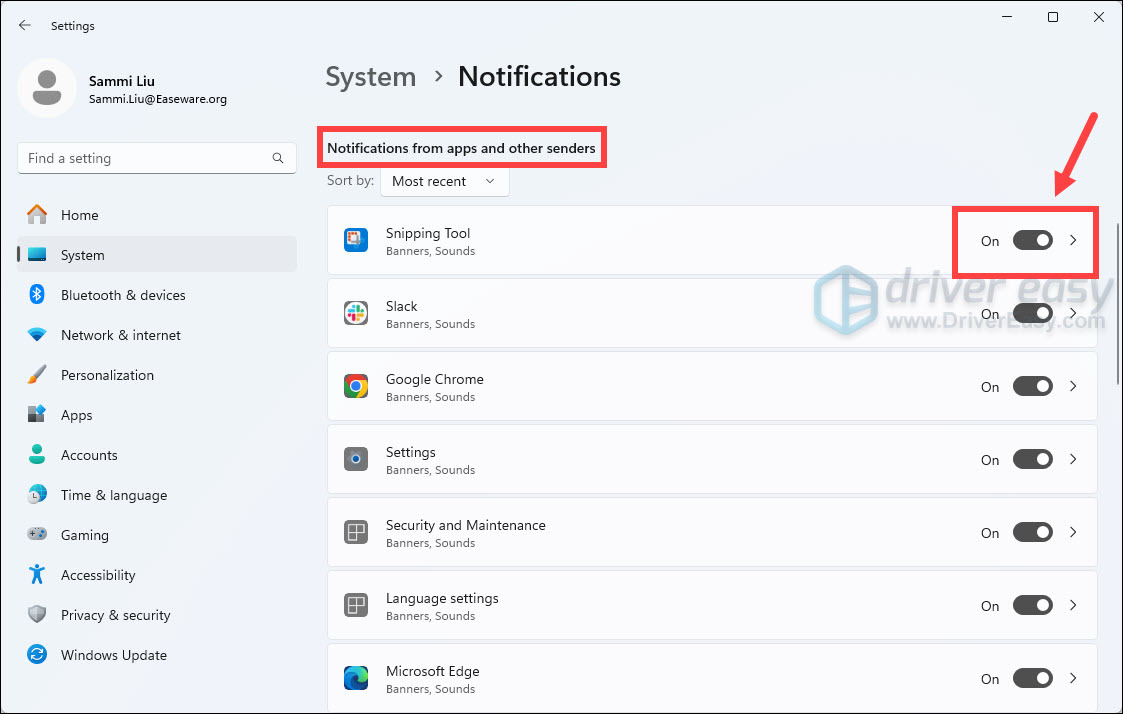Click the Find a setting search box
The image size is (1123, 714).
145,158
